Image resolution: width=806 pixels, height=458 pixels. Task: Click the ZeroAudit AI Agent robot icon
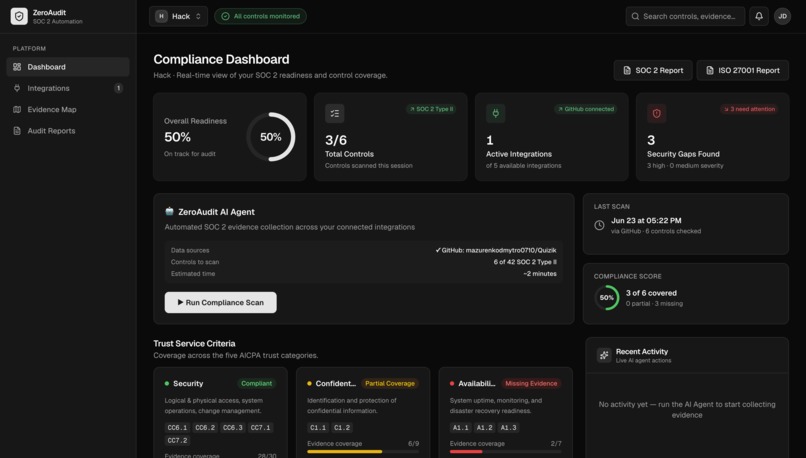169,211
